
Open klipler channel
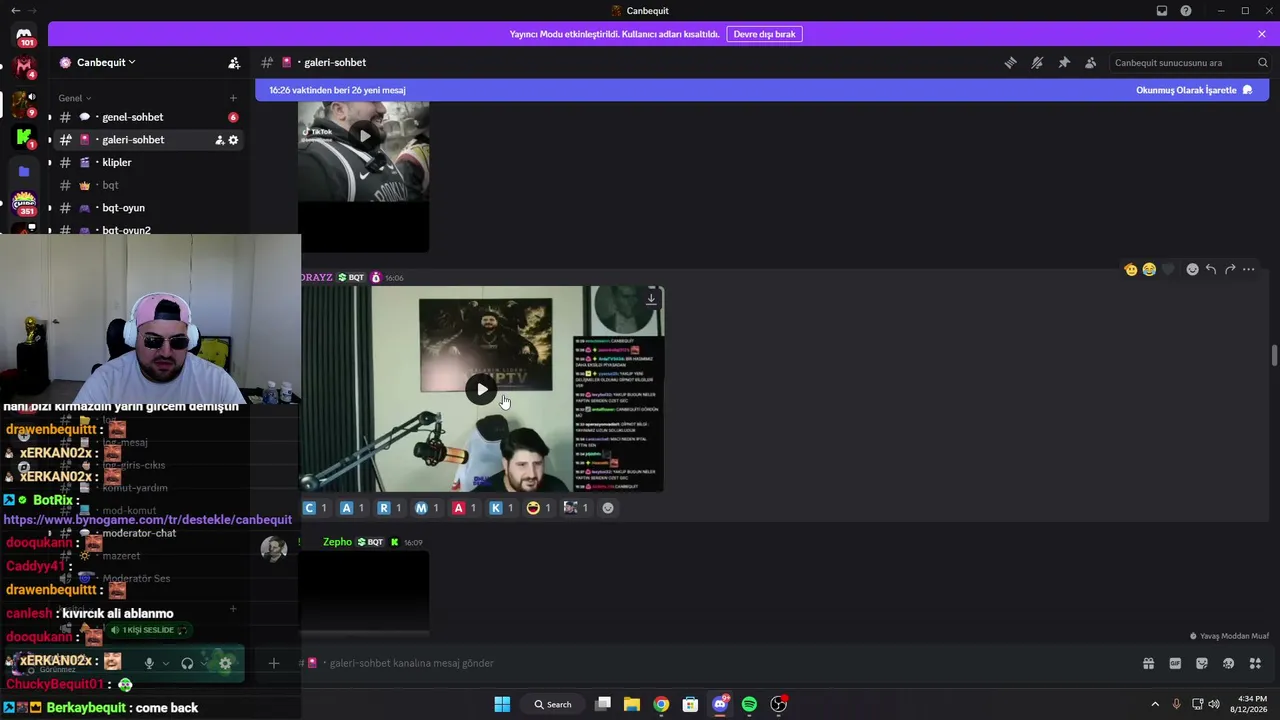[146, 163]
